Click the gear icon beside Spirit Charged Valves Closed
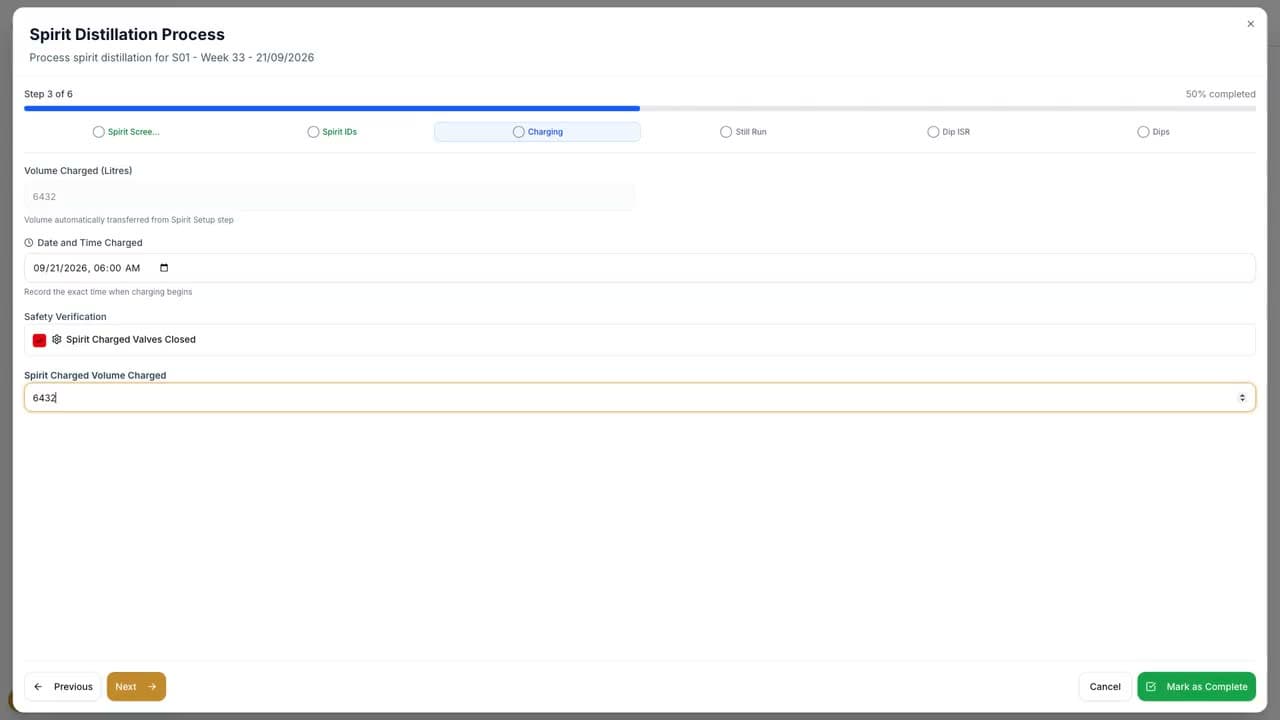The image size is (1280, 720). pos(57,340)
